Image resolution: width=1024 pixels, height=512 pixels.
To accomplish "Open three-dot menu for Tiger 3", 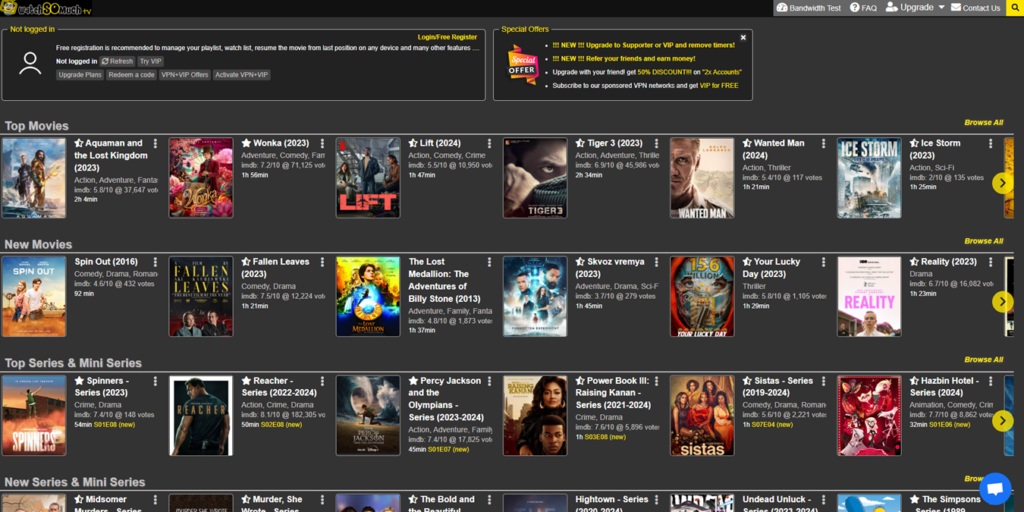I will pyautogui.click(x=656, y=144).
